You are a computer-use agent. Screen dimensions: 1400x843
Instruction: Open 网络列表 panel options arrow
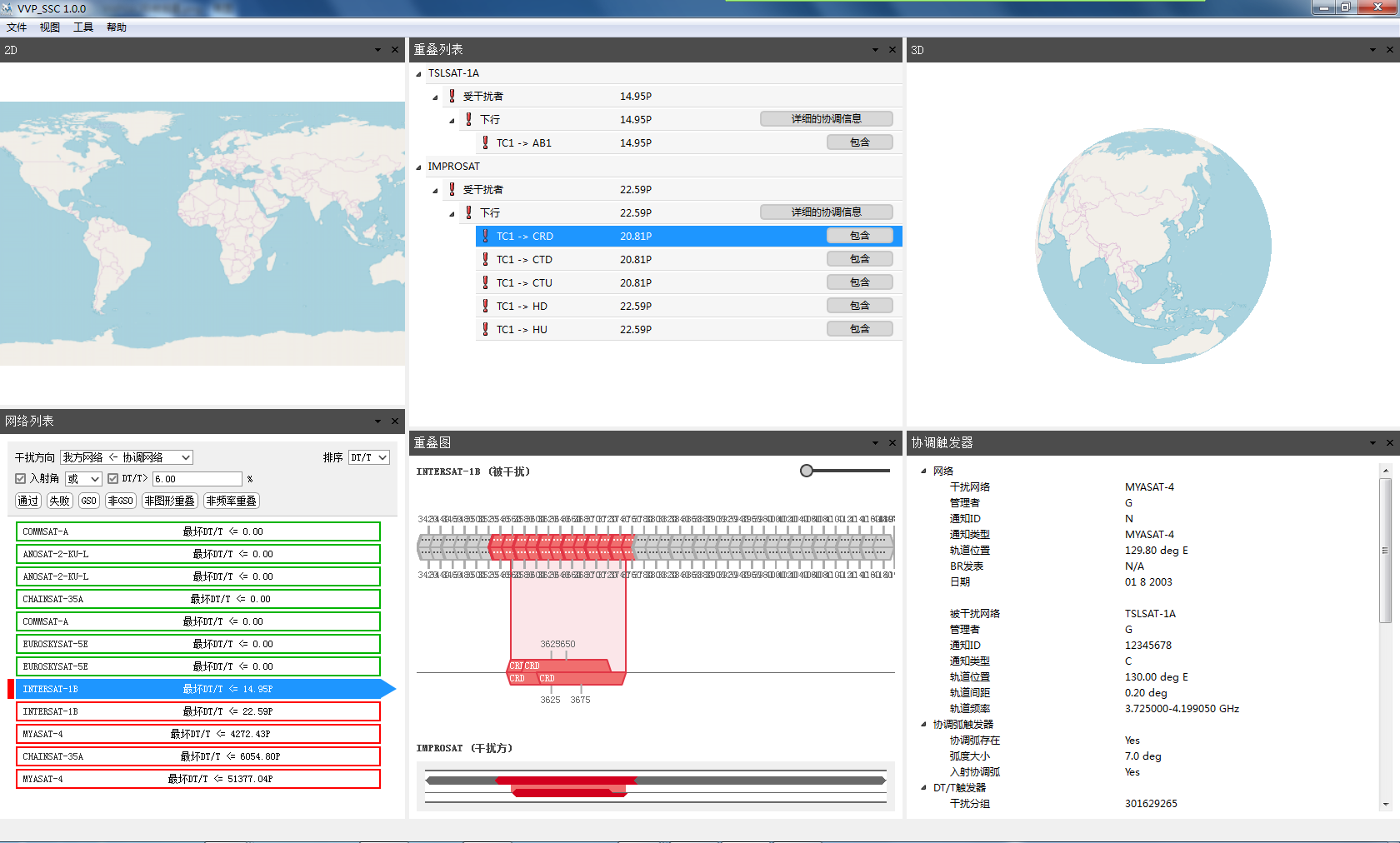click(x=378, y=421)
